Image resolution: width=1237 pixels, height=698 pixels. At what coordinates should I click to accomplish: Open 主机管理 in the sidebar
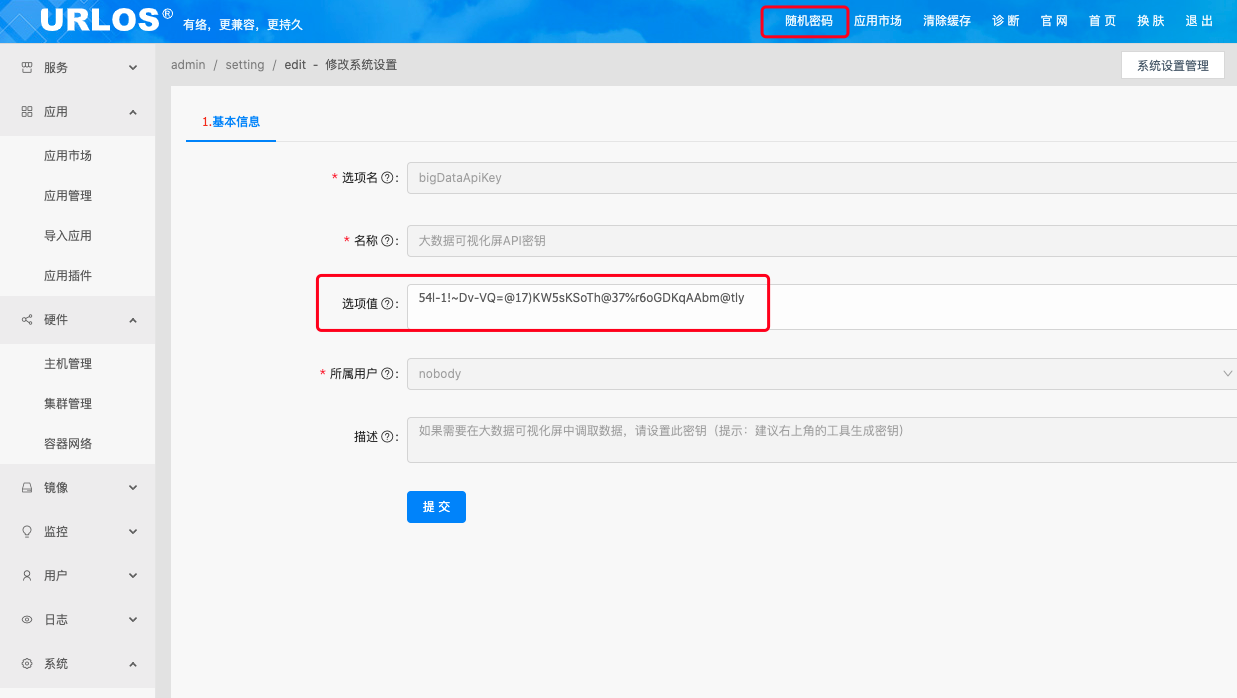coord(68,364)
